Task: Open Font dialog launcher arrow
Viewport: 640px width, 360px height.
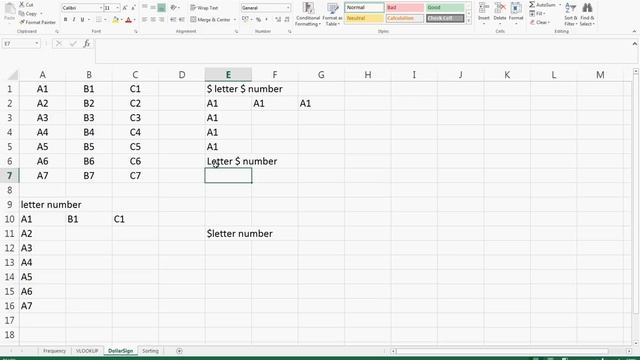Action: (x=136, y=31)
